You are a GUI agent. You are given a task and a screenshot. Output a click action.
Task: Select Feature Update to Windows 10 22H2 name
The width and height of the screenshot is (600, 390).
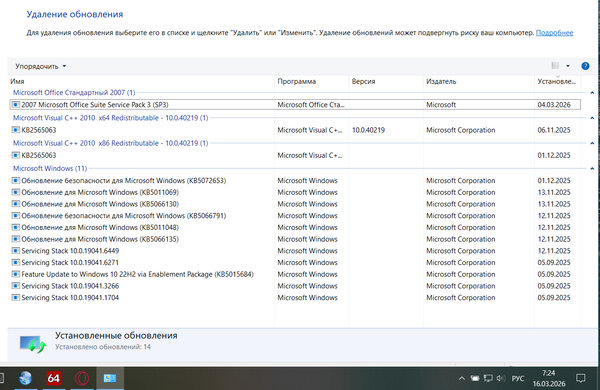(137, 274)
